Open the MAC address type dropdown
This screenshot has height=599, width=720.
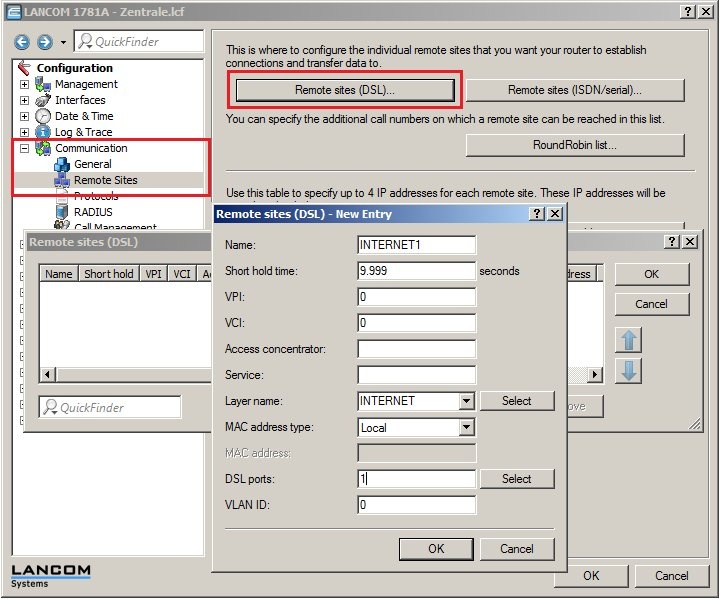[466, 428]
